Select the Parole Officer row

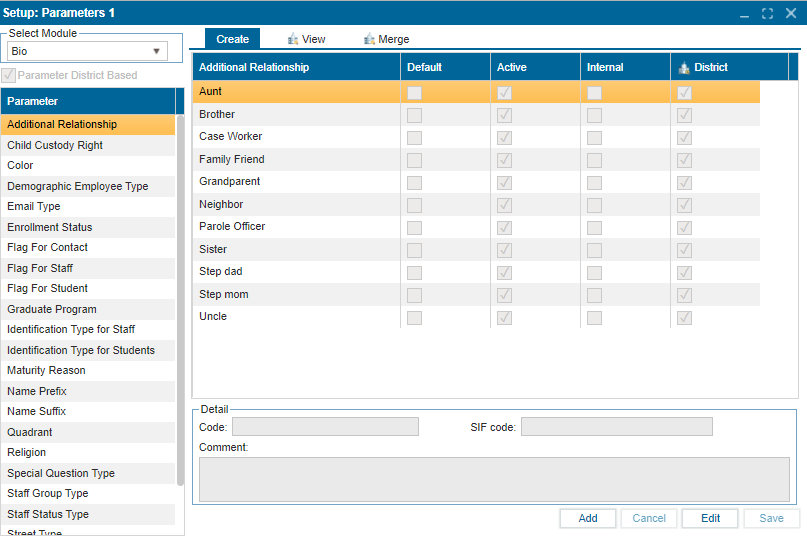coord(232,227)
